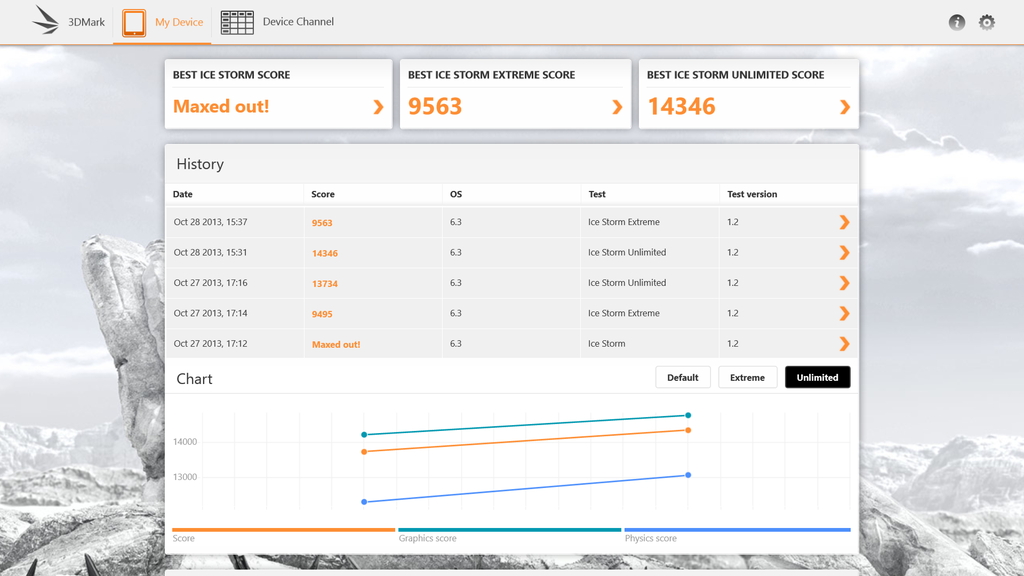Click the large 9563 best extreme score
The height and width of the screenshot is (576, 1024).
click(435, 106)
